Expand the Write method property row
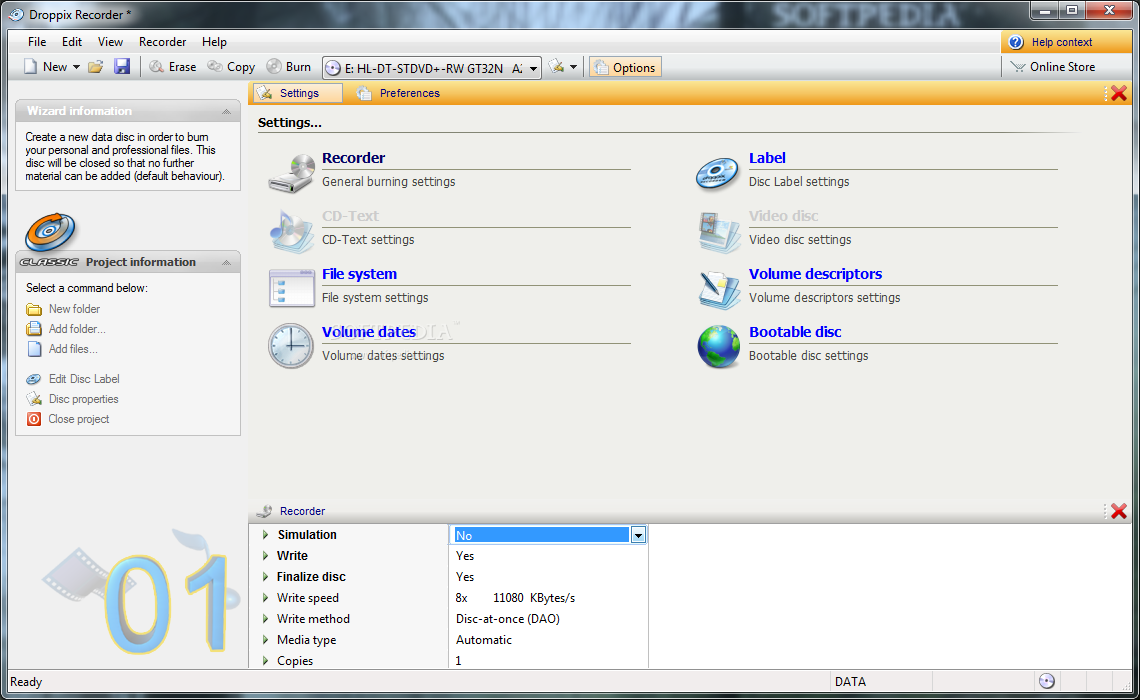The height and width of the screenshot is (700, 1140). (265, 619)
